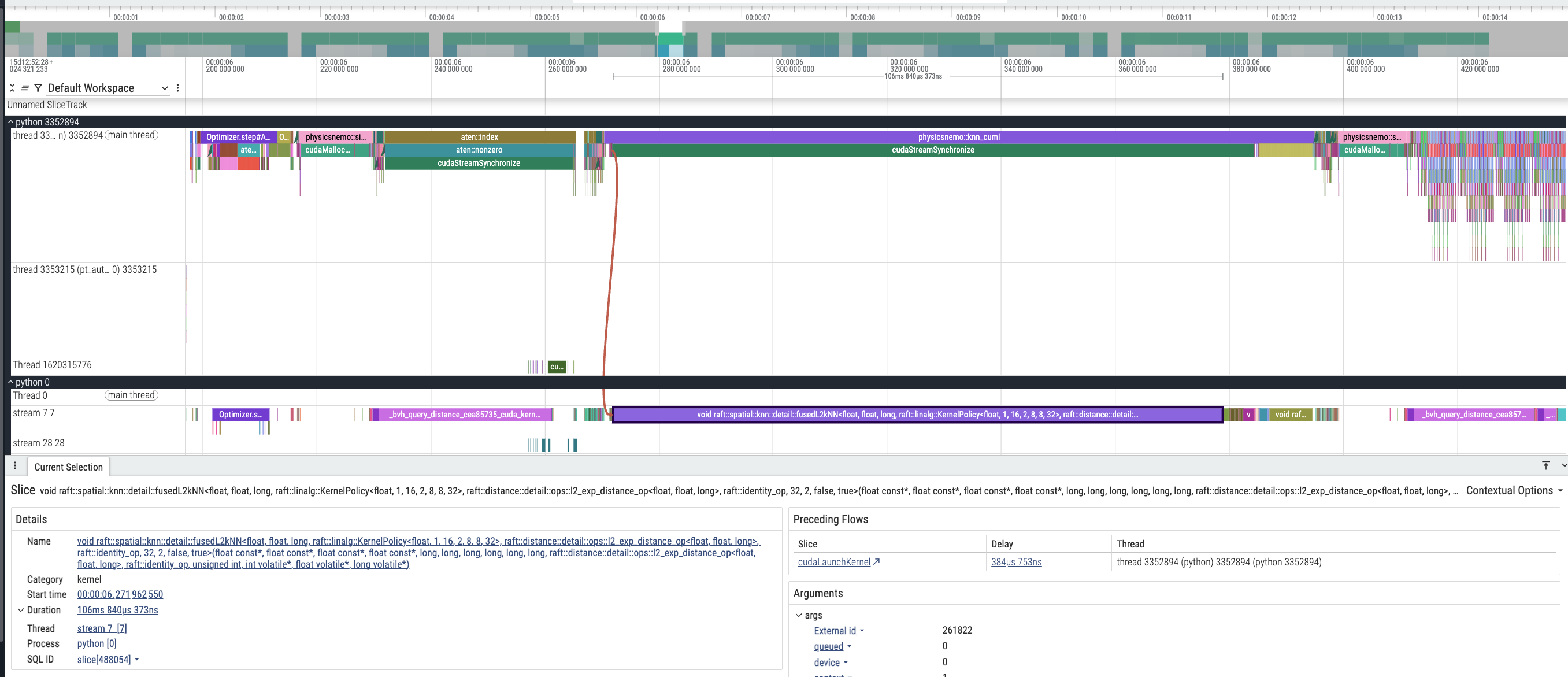Click the drawer three-dot menu icon

coord(15,466)
